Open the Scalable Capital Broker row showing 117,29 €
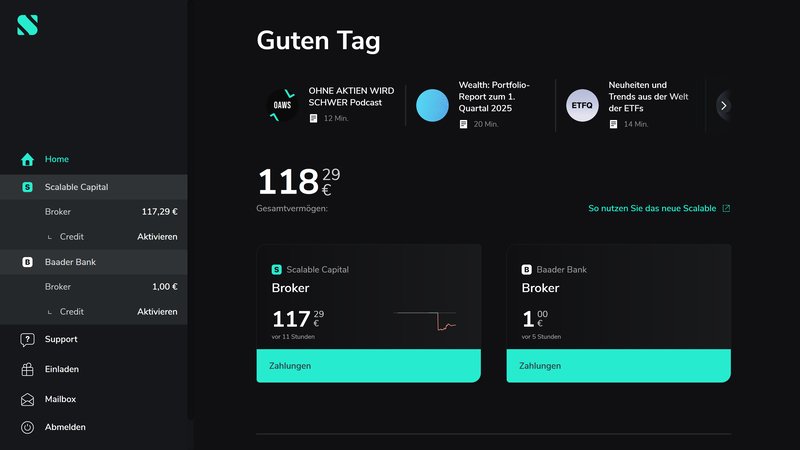The width and height of the screenshot is (800, 450). click(x=94, y=212)
